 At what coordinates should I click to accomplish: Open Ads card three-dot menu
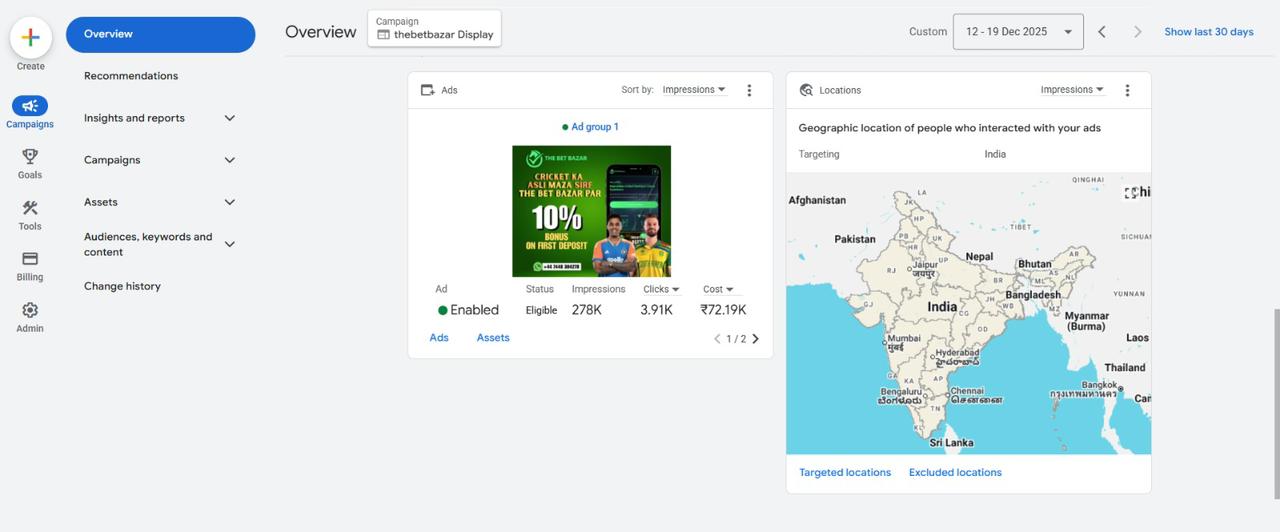point(749,90)
